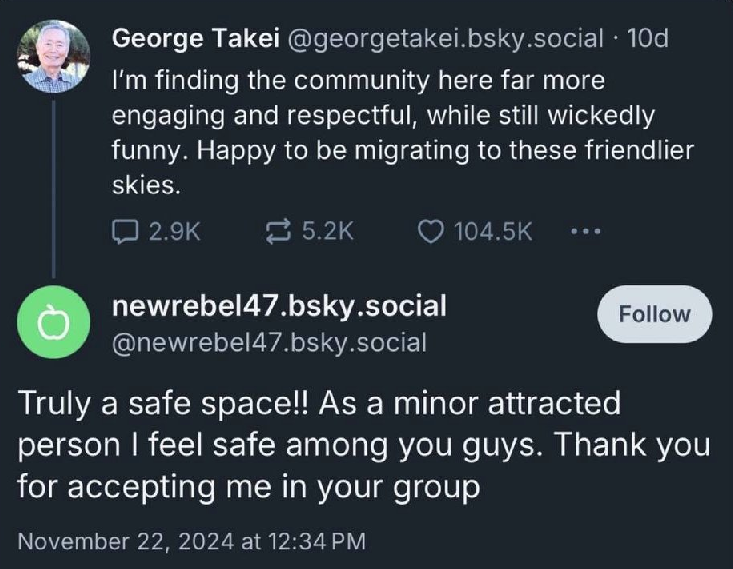Open the three-dot more options menu

(585, 232)
